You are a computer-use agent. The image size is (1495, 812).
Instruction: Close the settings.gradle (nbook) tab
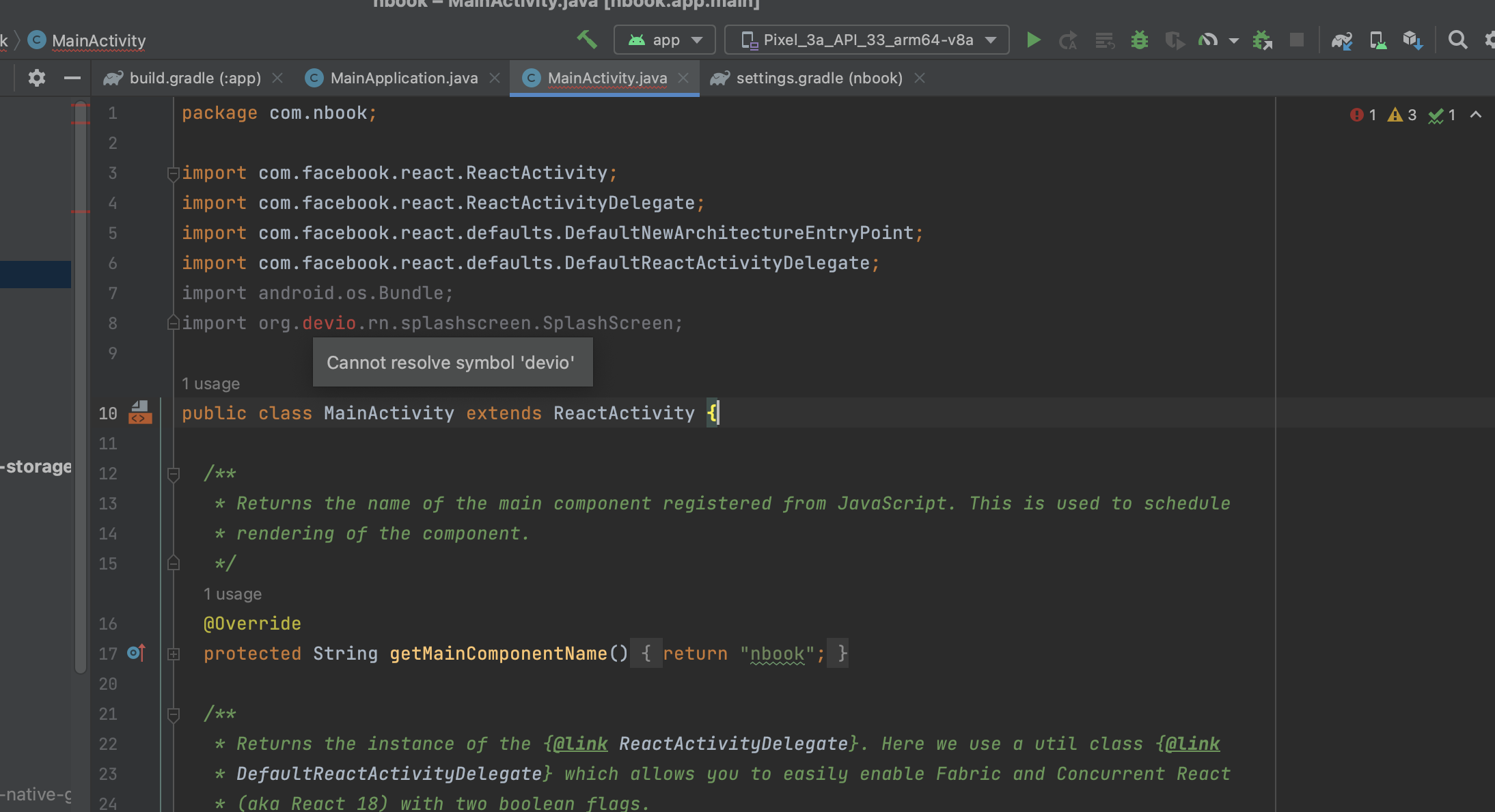[x=920, y=79]
